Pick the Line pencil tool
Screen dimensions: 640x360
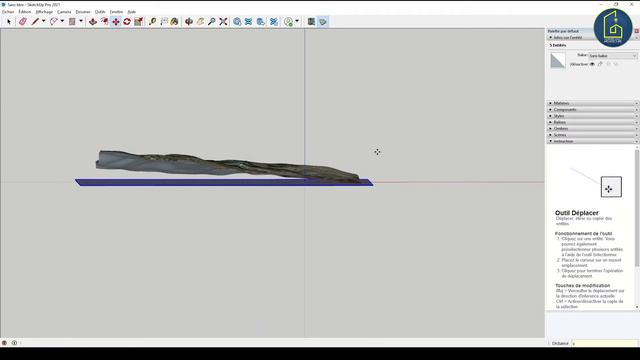36,22
